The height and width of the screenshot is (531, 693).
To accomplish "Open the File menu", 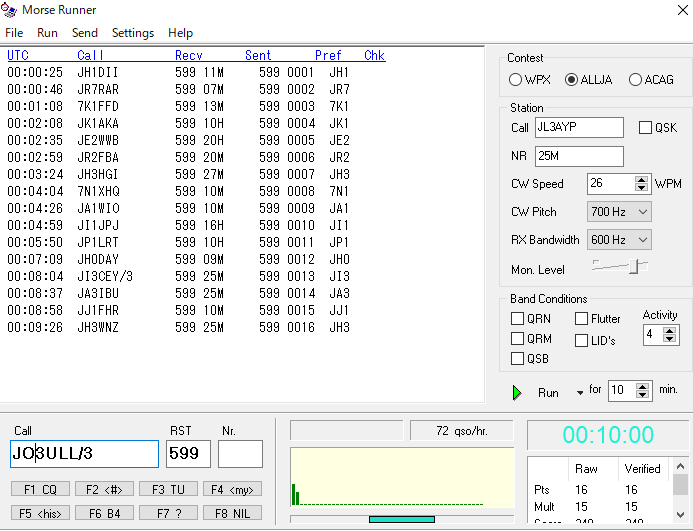I will click(x=14, y=33).
